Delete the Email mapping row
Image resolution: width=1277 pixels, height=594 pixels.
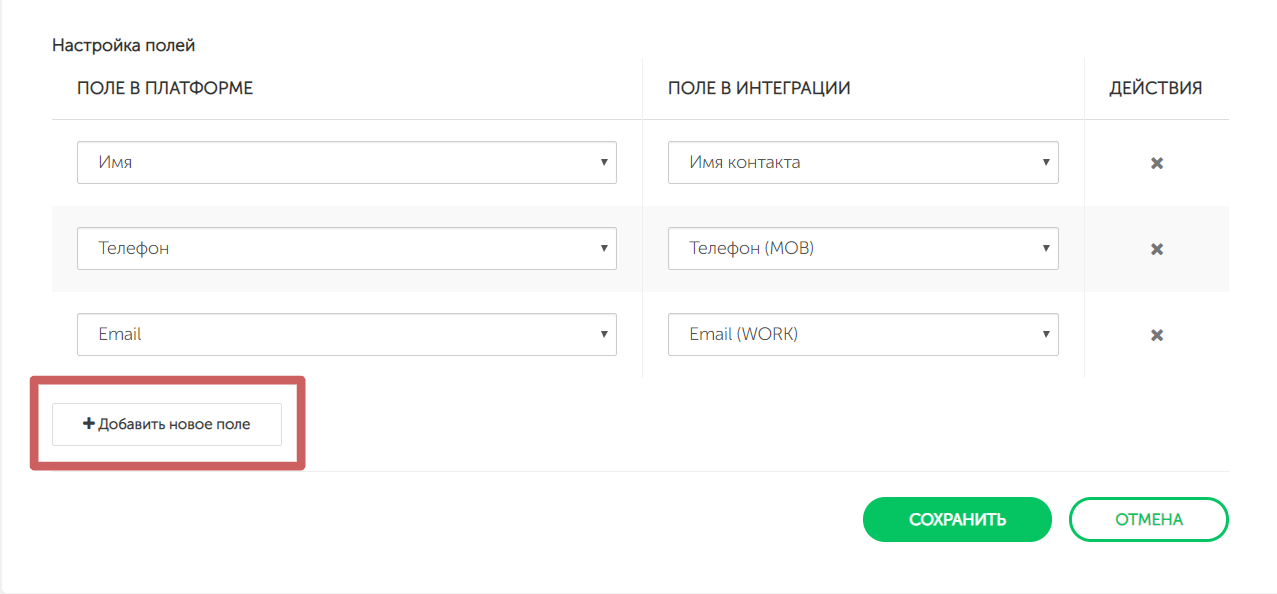coord(1156,335)
